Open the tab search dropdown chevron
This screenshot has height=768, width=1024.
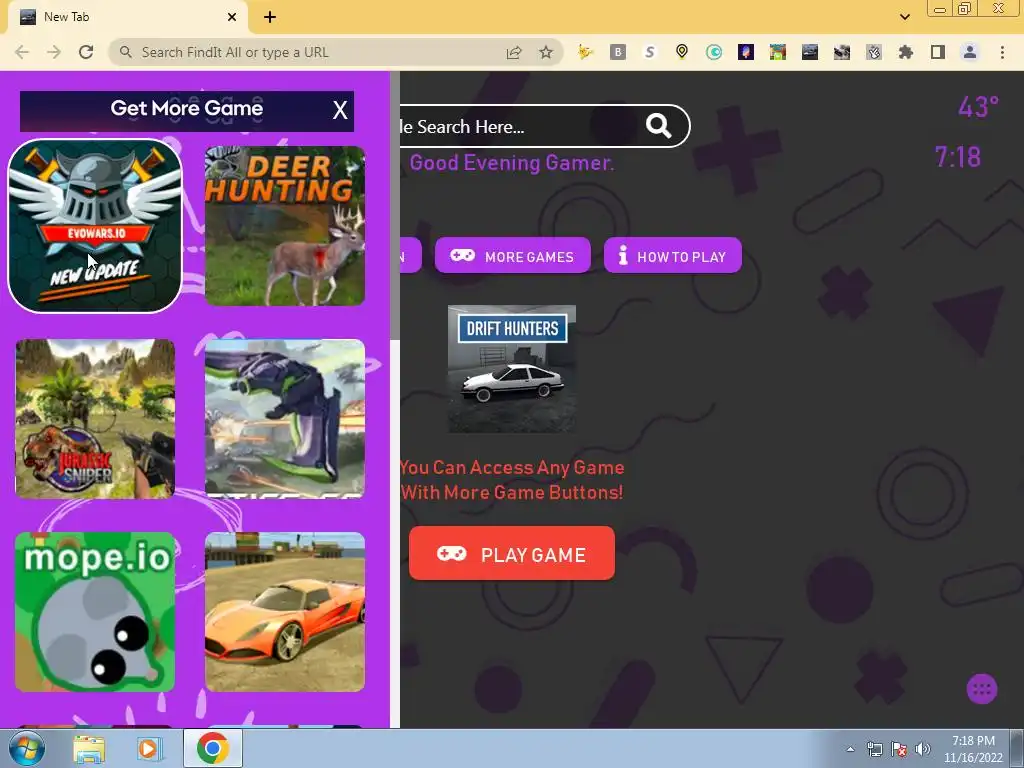click(904, 17)
